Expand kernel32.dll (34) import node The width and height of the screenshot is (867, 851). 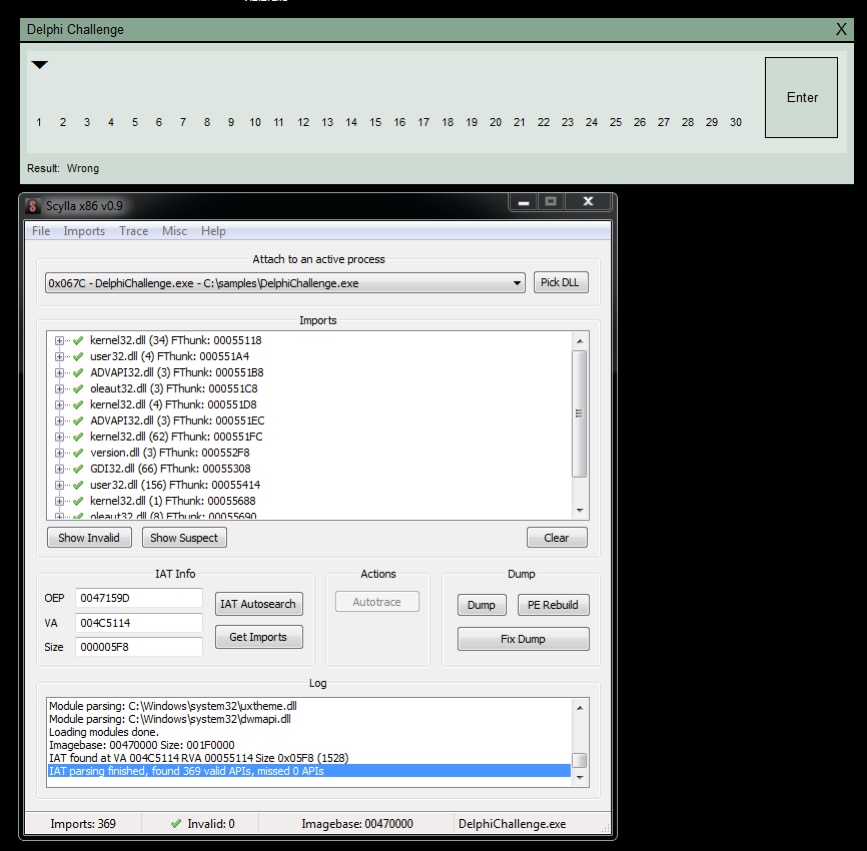coord(59,341)
